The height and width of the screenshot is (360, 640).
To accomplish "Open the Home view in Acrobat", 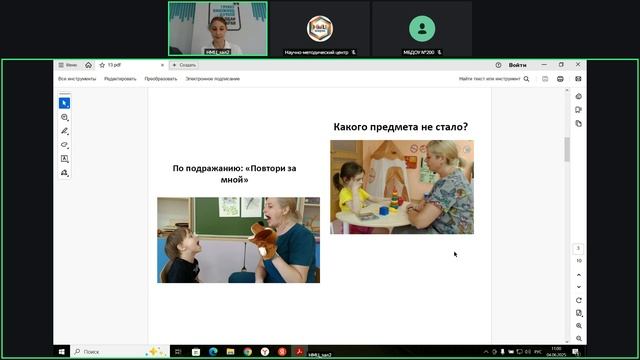I will [89, 65].
